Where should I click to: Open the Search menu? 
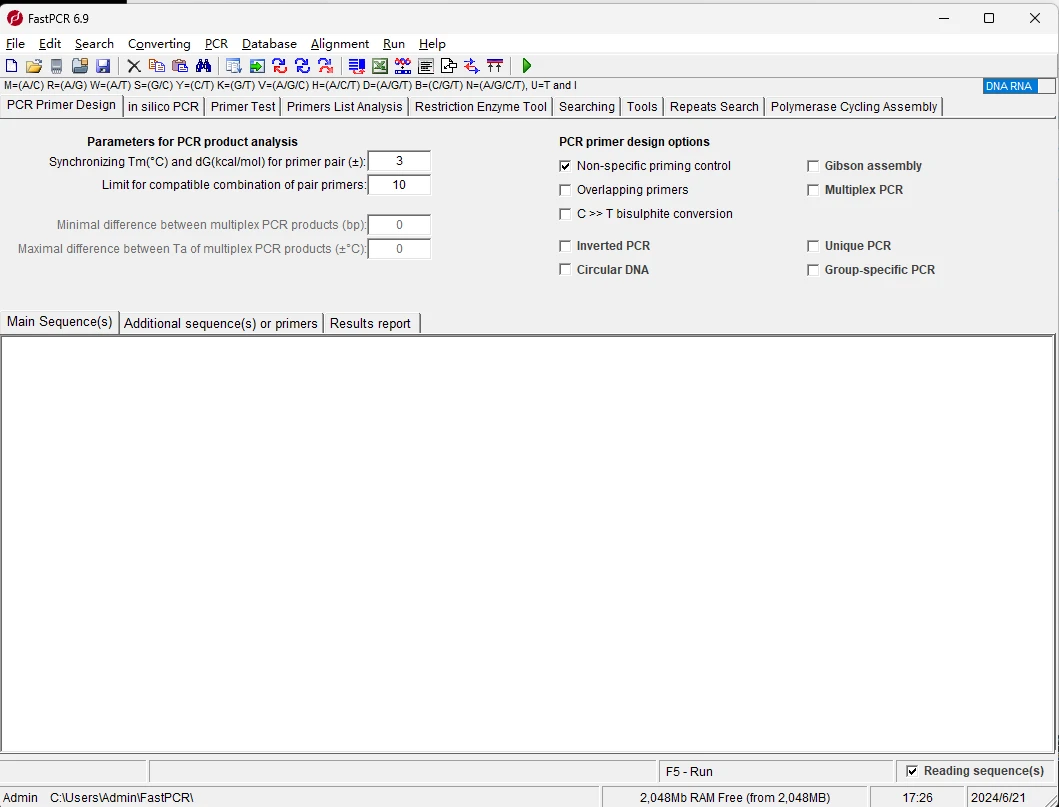point(94,44)
